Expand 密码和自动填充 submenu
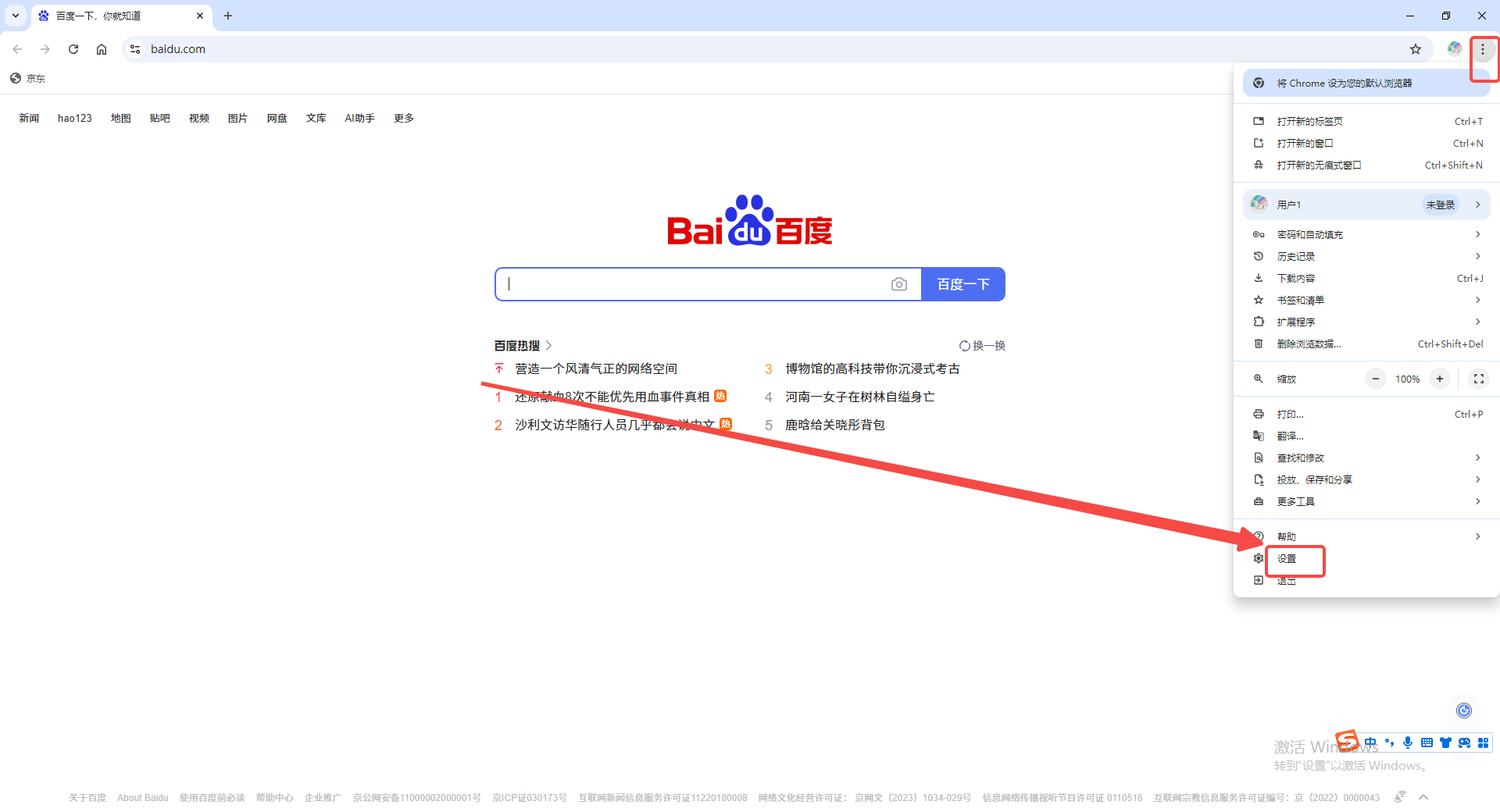 click(1366, 234)
